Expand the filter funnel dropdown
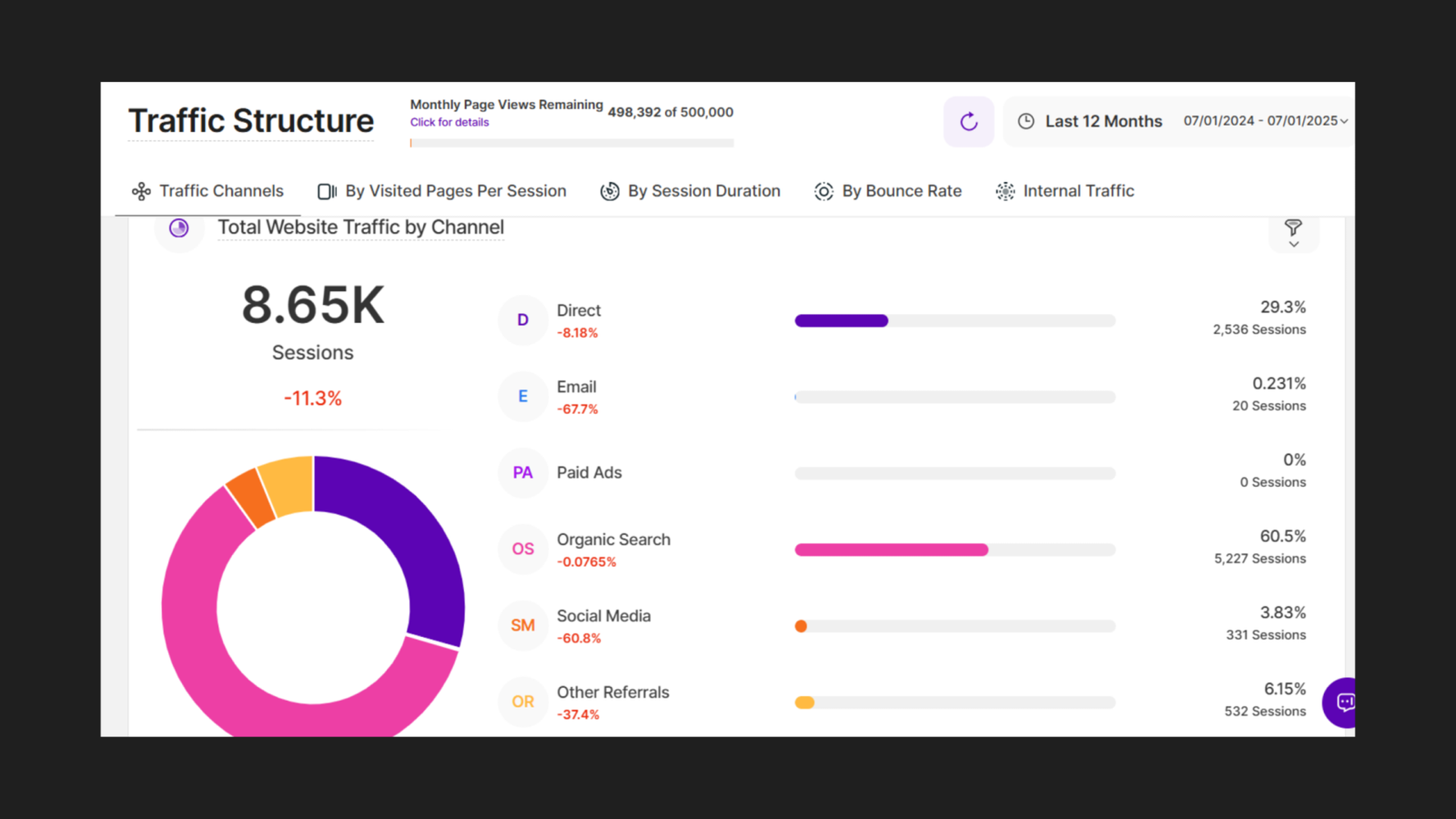 click(1292, 233)
